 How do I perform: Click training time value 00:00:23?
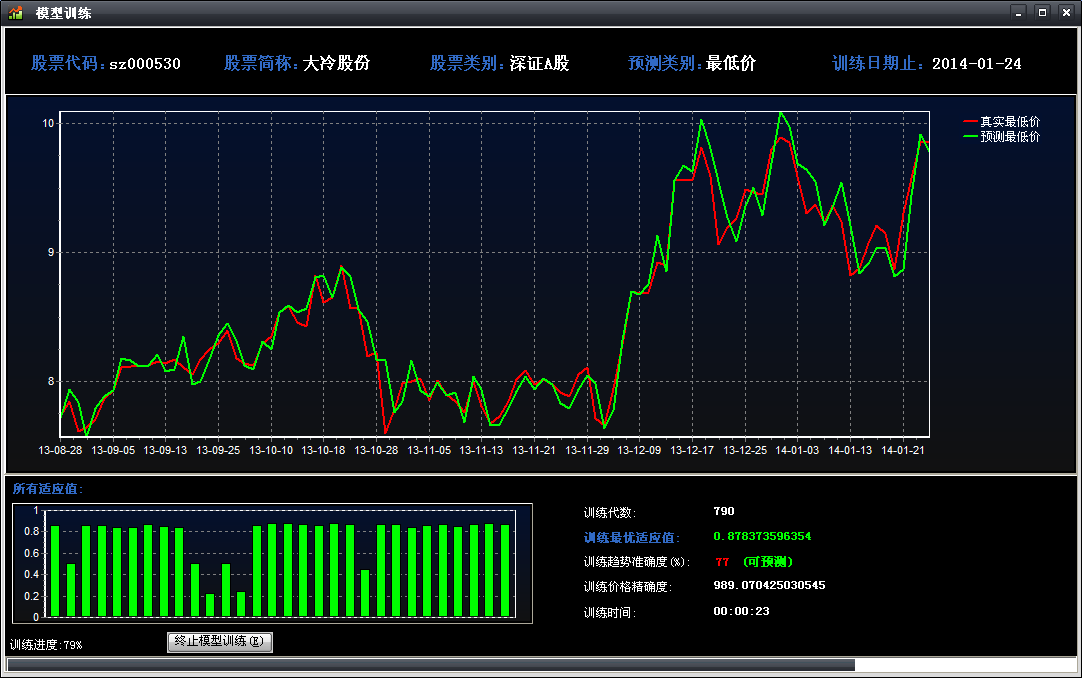[741, 611]
